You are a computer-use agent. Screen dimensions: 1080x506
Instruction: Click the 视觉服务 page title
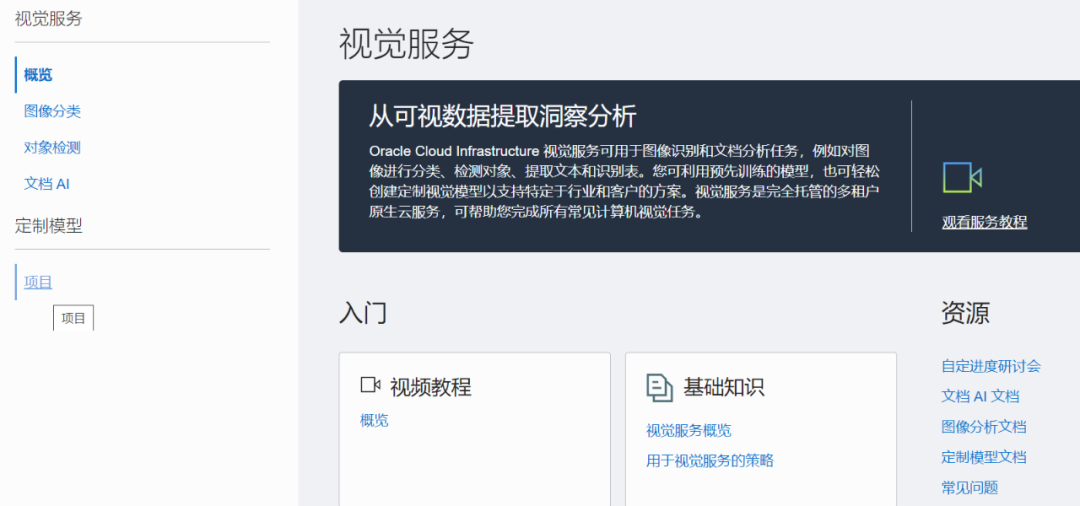click(x=406, y=45)
